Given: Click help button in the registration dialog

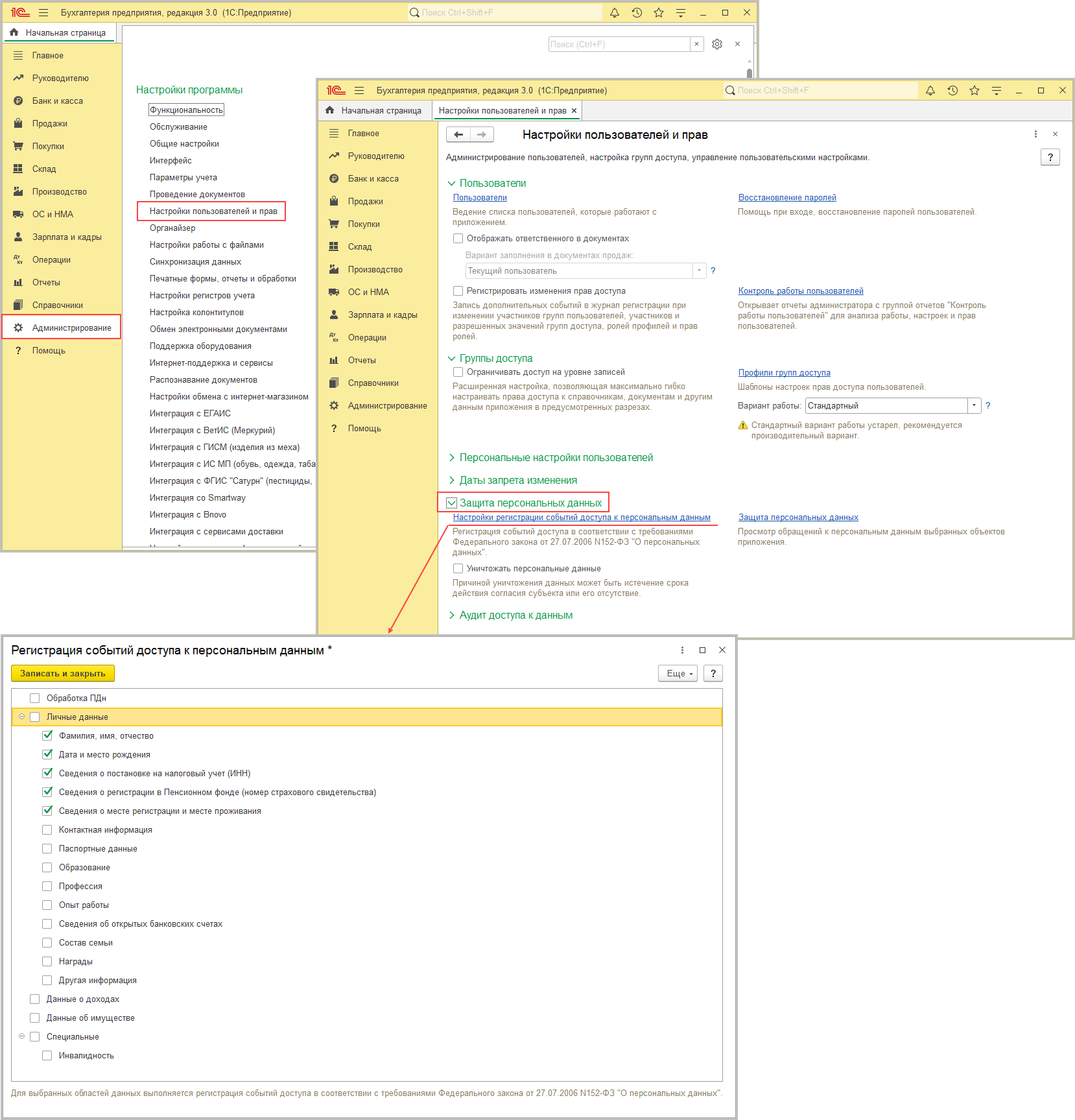Looking at the screenshot, I should point(713,673).
